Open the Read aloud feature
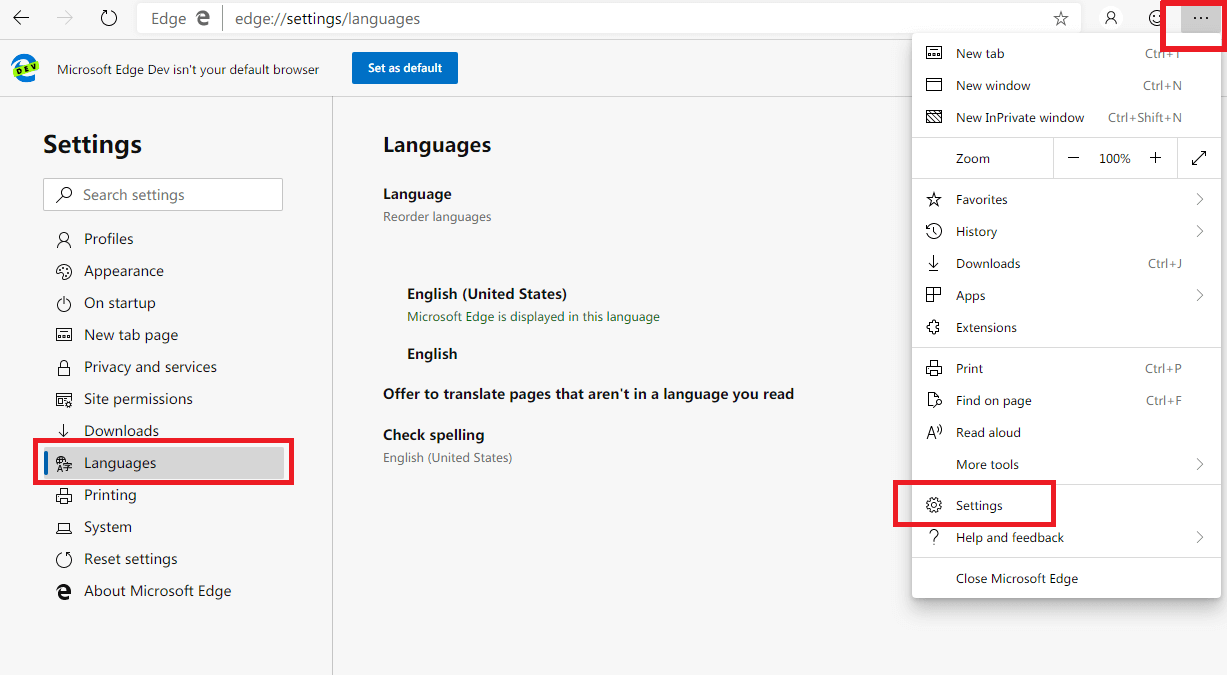 (989, 432)
